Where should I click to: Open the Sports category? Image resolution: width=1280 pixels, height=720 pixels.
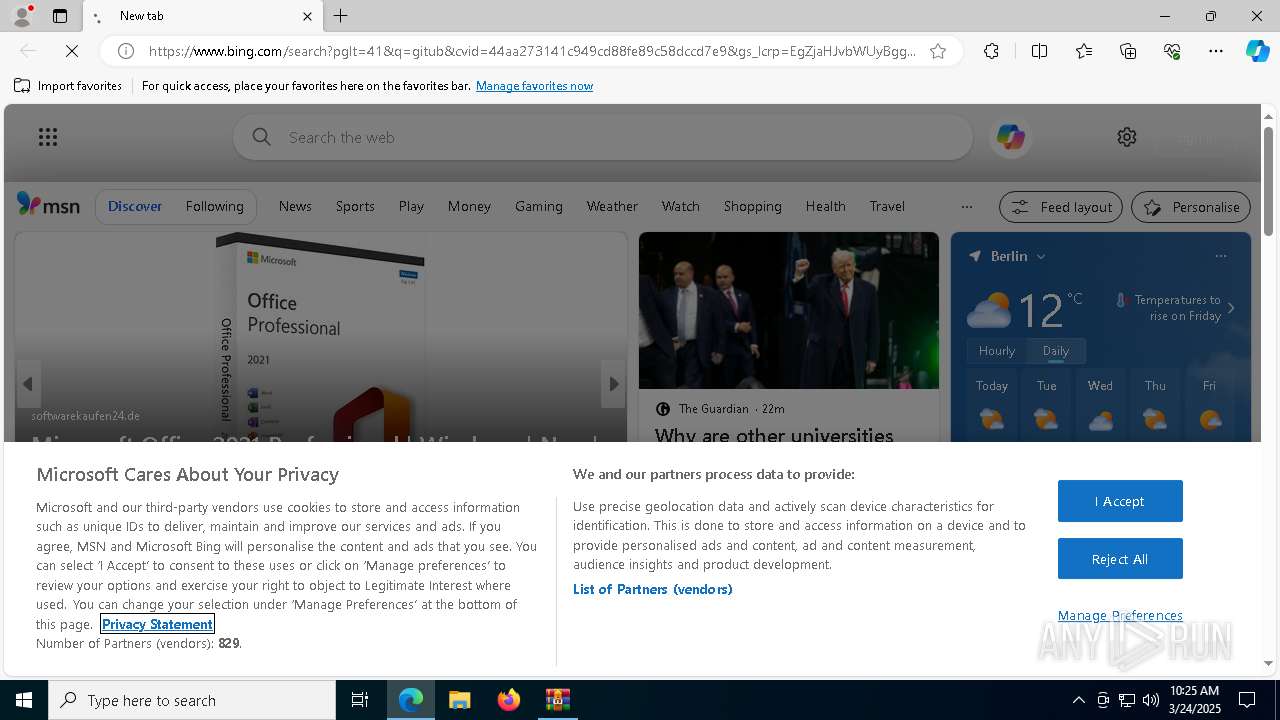pos(355,206)
